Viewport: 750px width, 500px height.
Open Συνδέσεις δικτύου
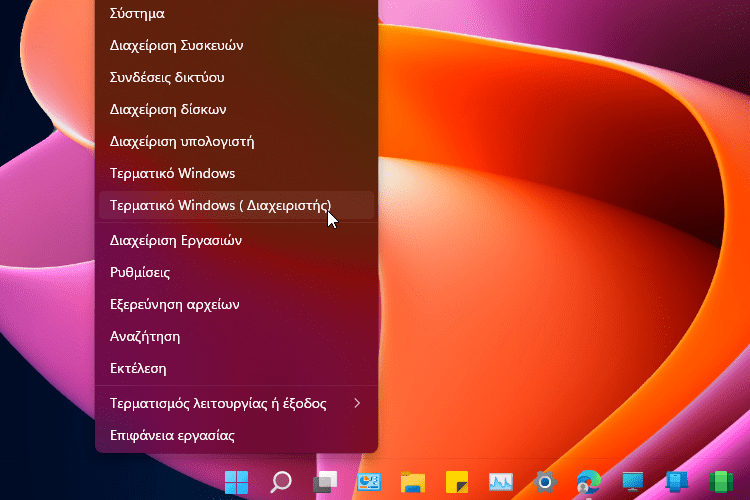(x=236, y=78)
